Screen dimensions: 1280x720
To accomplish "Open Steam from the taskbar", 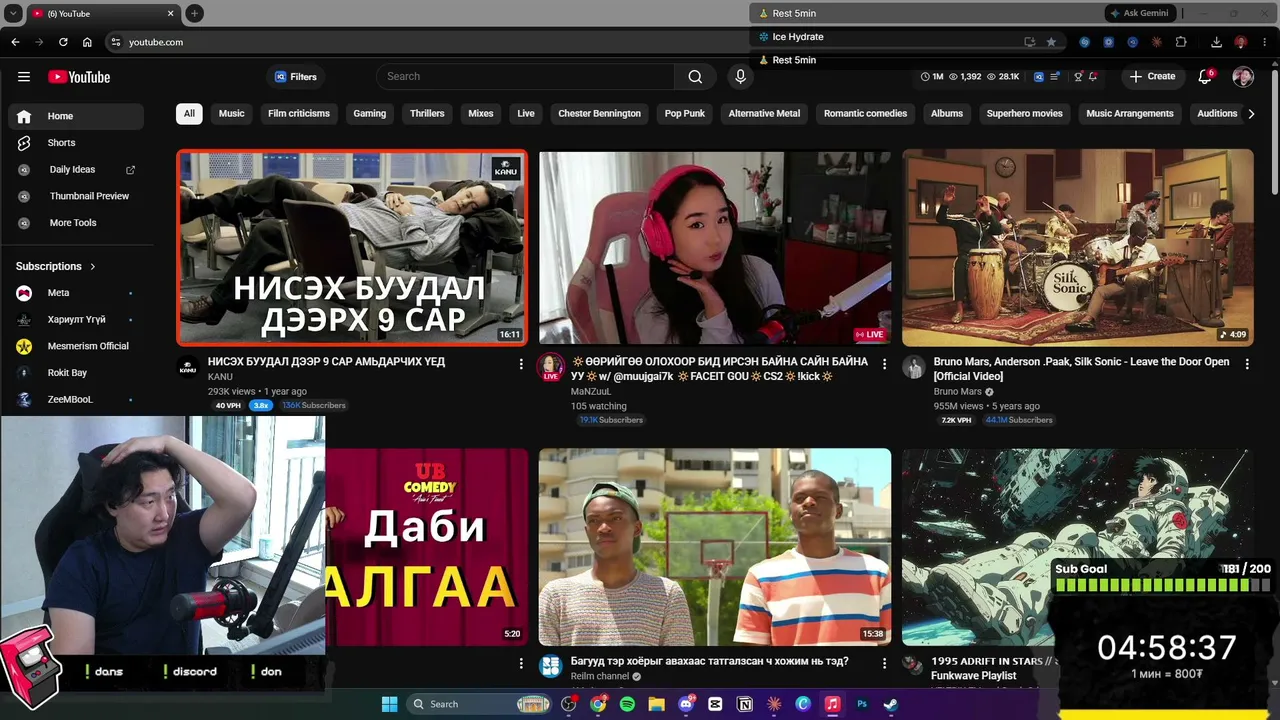I will 890,704.
